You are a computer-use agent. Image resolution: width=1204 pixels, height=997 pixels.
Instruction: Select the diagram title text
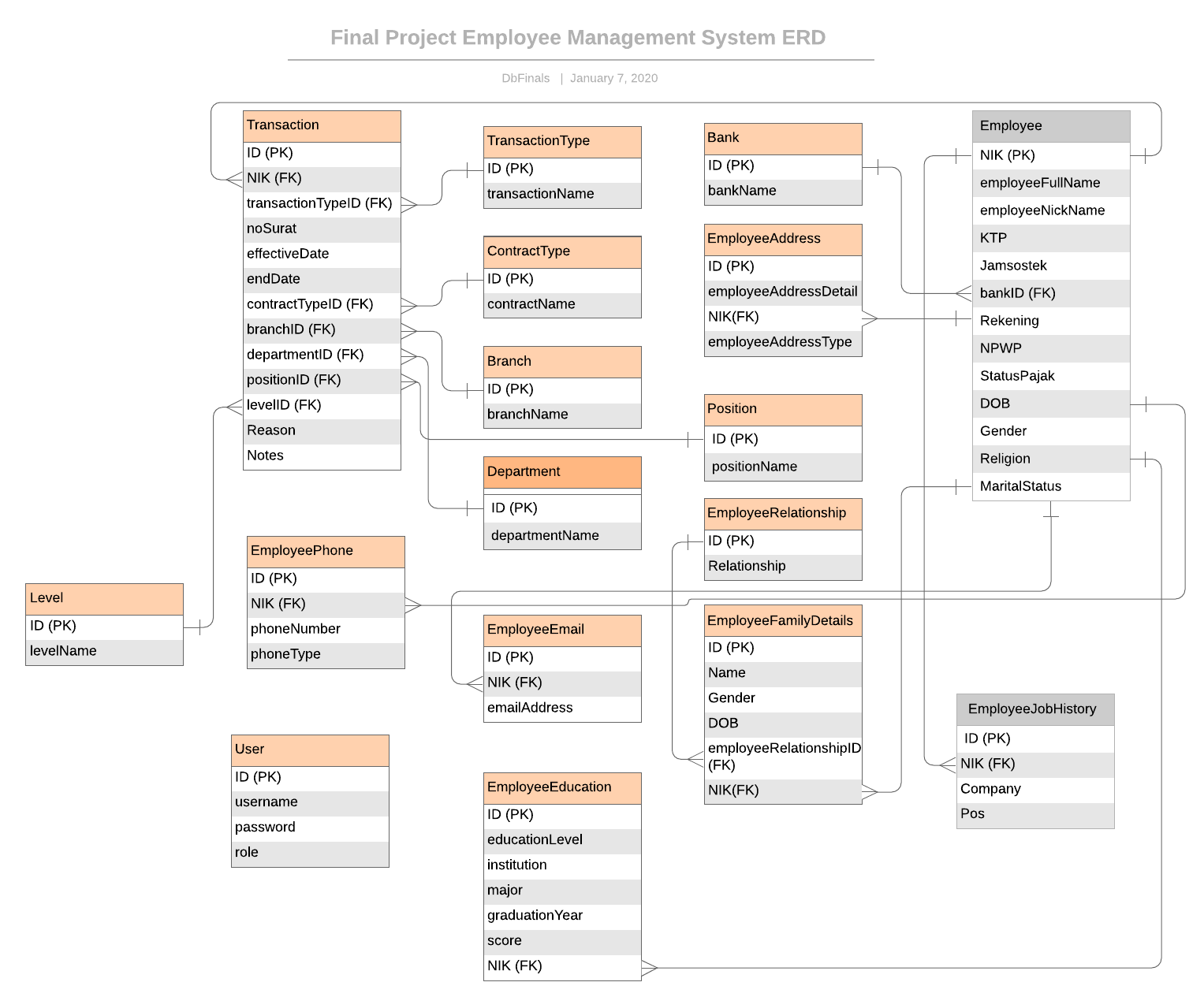[x=578, y=38]
